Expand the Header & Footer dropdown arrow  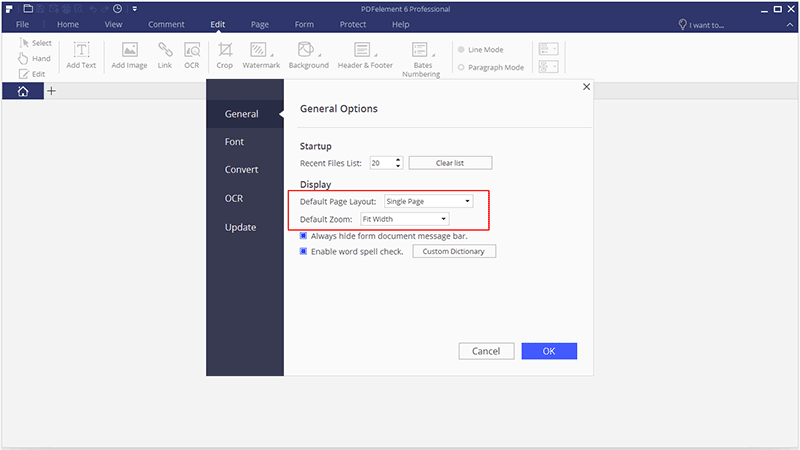coord(376,55)
